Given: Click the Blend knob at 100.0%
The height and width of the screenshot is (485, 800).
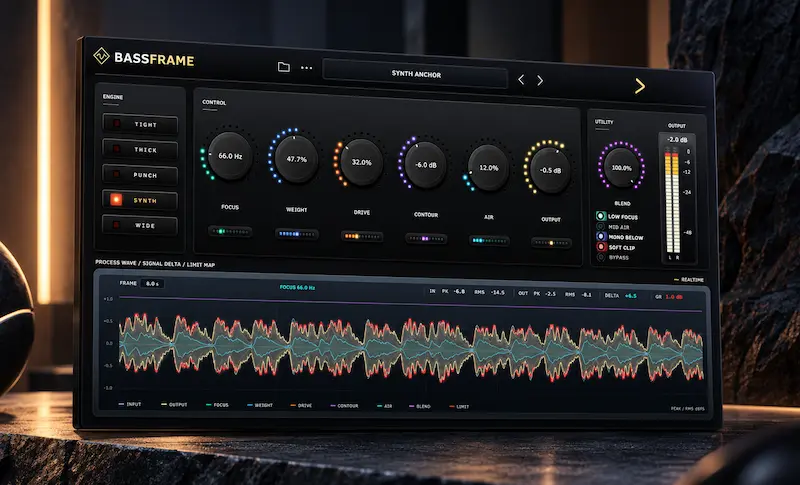Looking at the screenshot, I should tap(621, 167).
